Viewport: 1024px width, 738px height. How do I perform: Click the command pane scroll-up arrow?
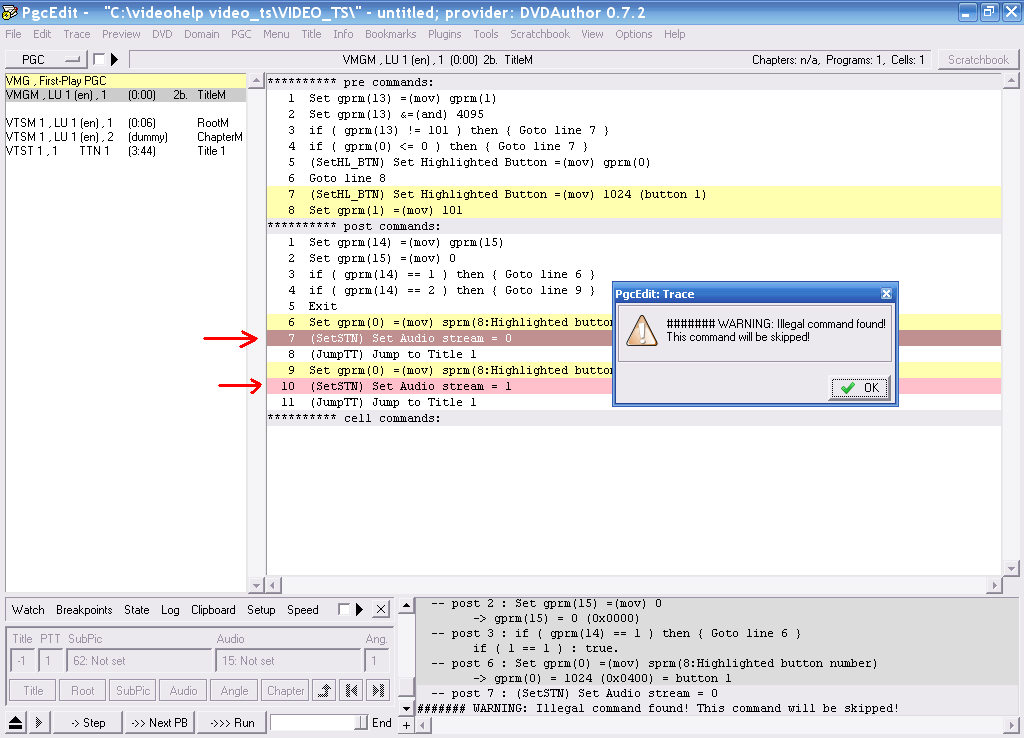coord(1011,81)
